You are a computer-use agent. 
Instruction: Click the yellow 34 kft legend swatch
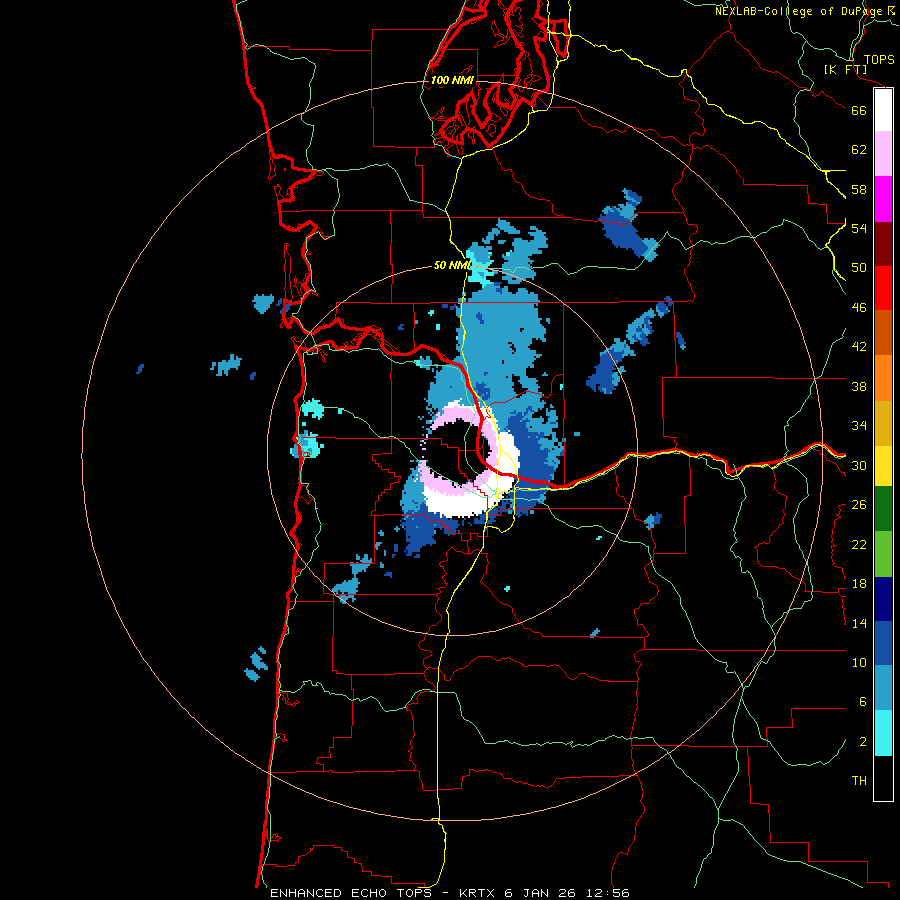883,465
